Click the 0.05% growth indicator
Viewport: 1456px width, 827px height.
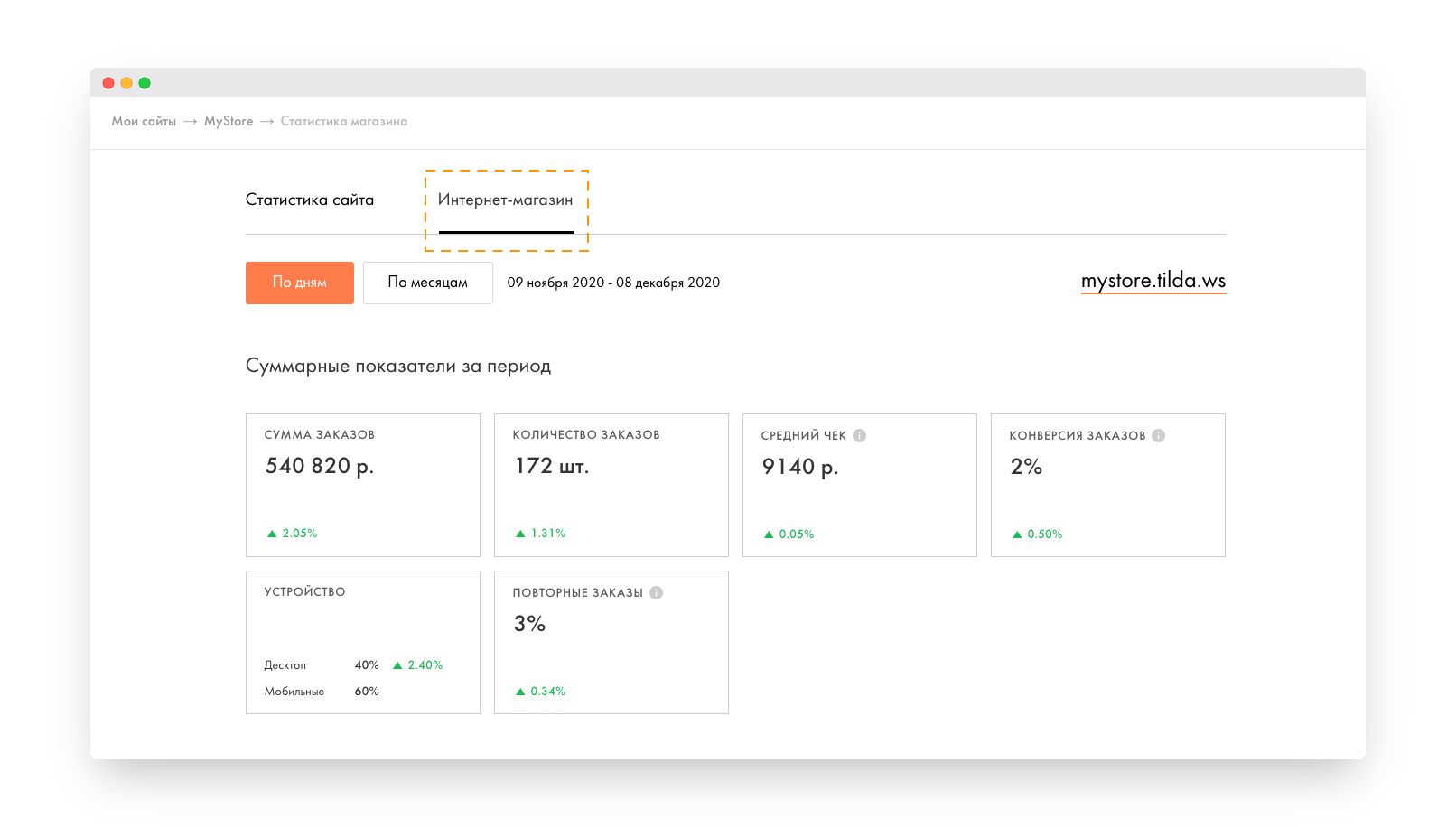tap(789, 534)
